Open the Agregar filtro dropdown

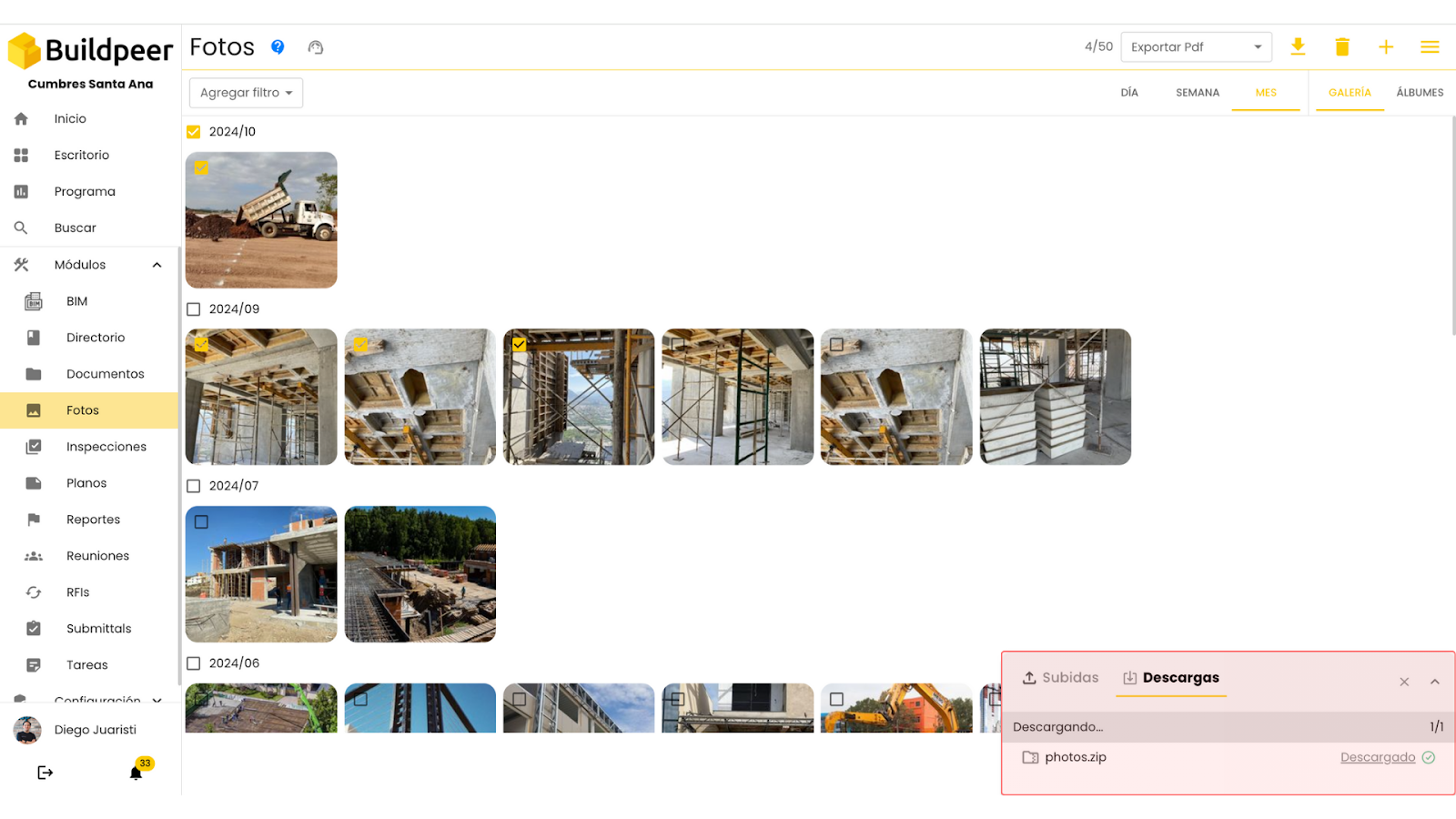pyautogui.click(x=246, y=93)
